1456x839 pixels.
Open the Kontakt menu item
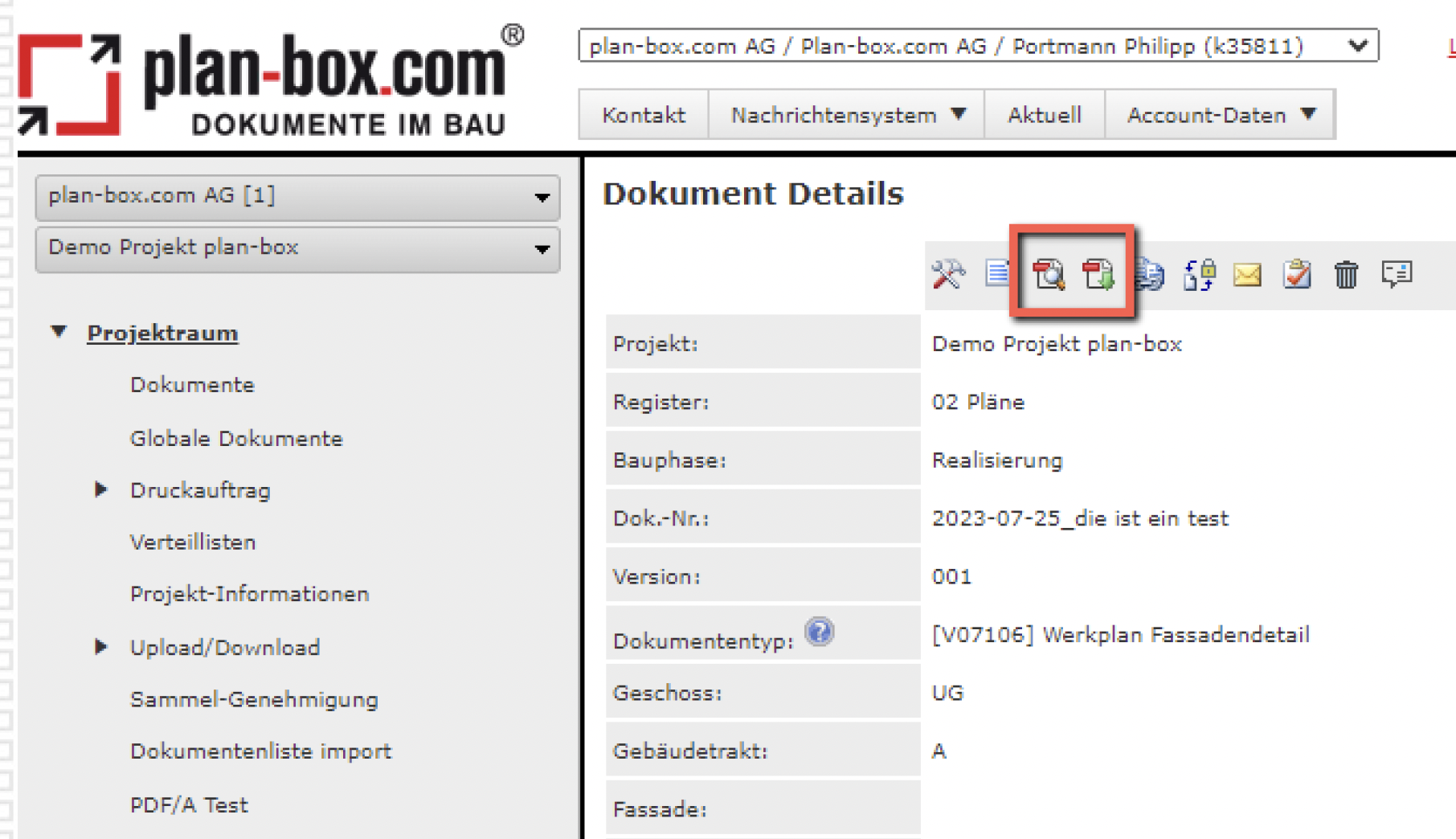pos(644,115)
